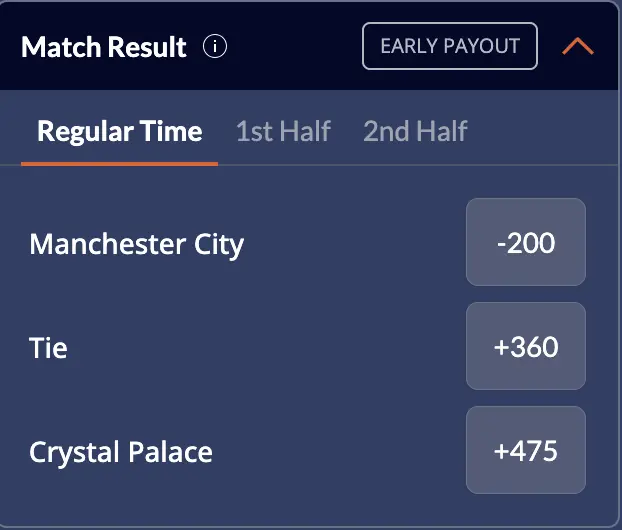Select the Crystal Palace +475 odds
Viewport: 622px width, 530px height.
[526, 451]
